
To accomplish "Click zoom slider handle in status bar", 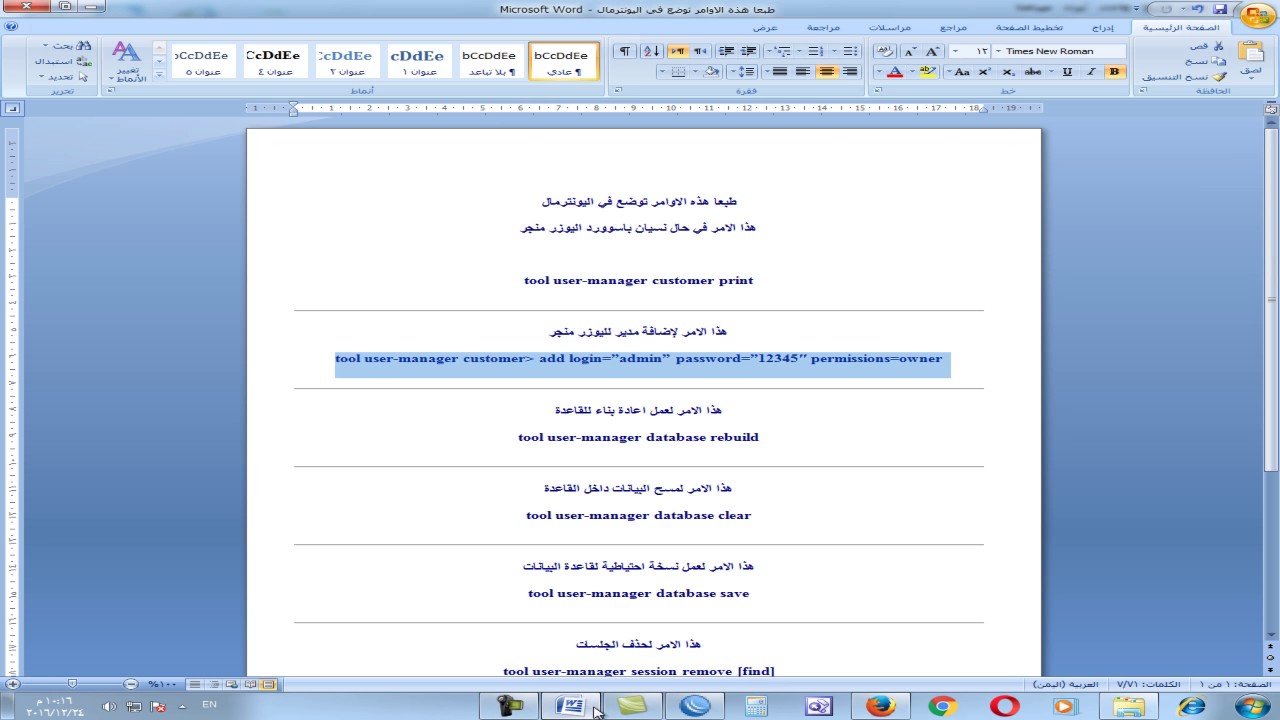I will (72, 684).
